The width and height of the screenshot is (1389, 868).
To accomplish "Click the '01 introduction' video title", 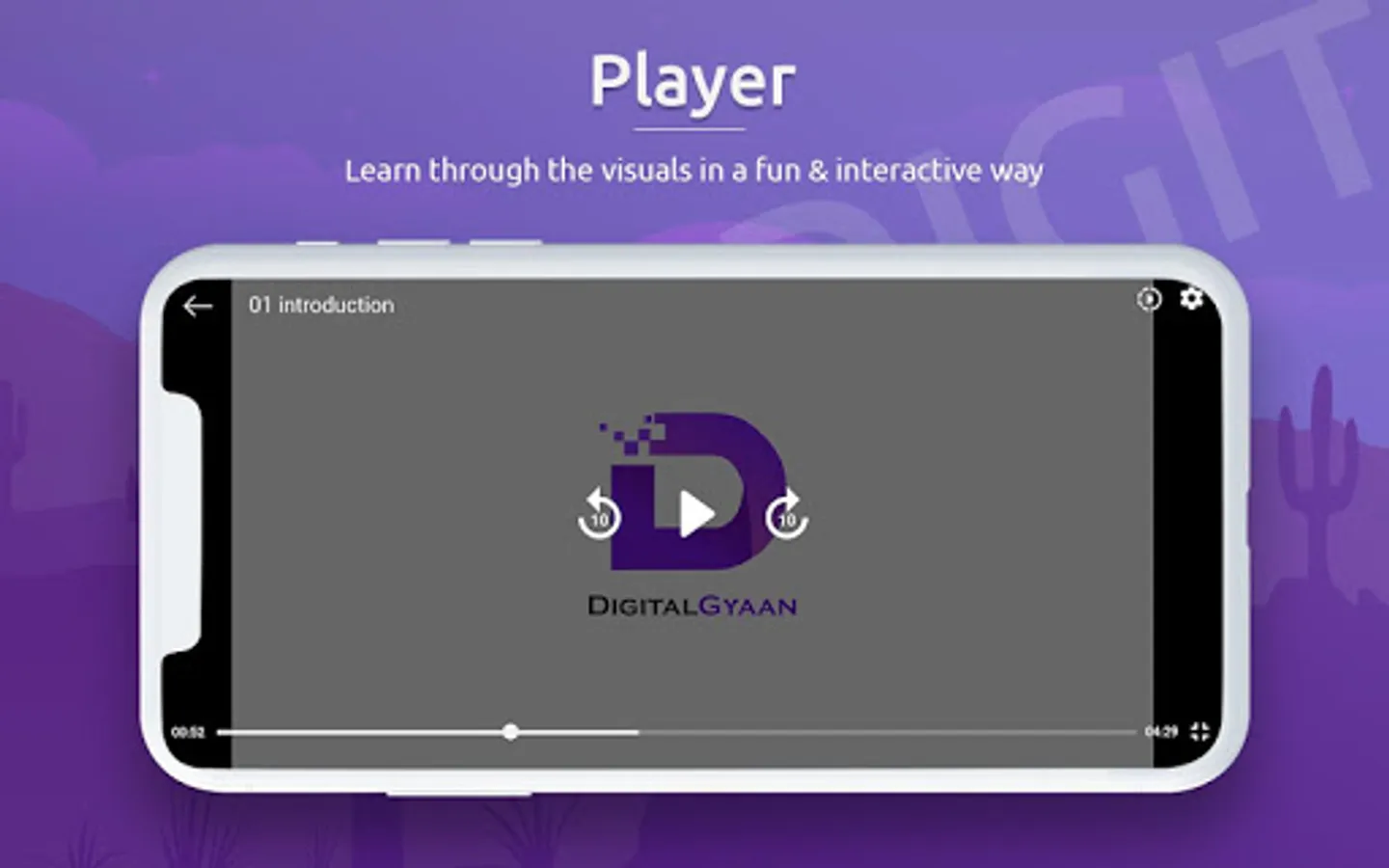I will pyautogui.click(x=321, y=305).
